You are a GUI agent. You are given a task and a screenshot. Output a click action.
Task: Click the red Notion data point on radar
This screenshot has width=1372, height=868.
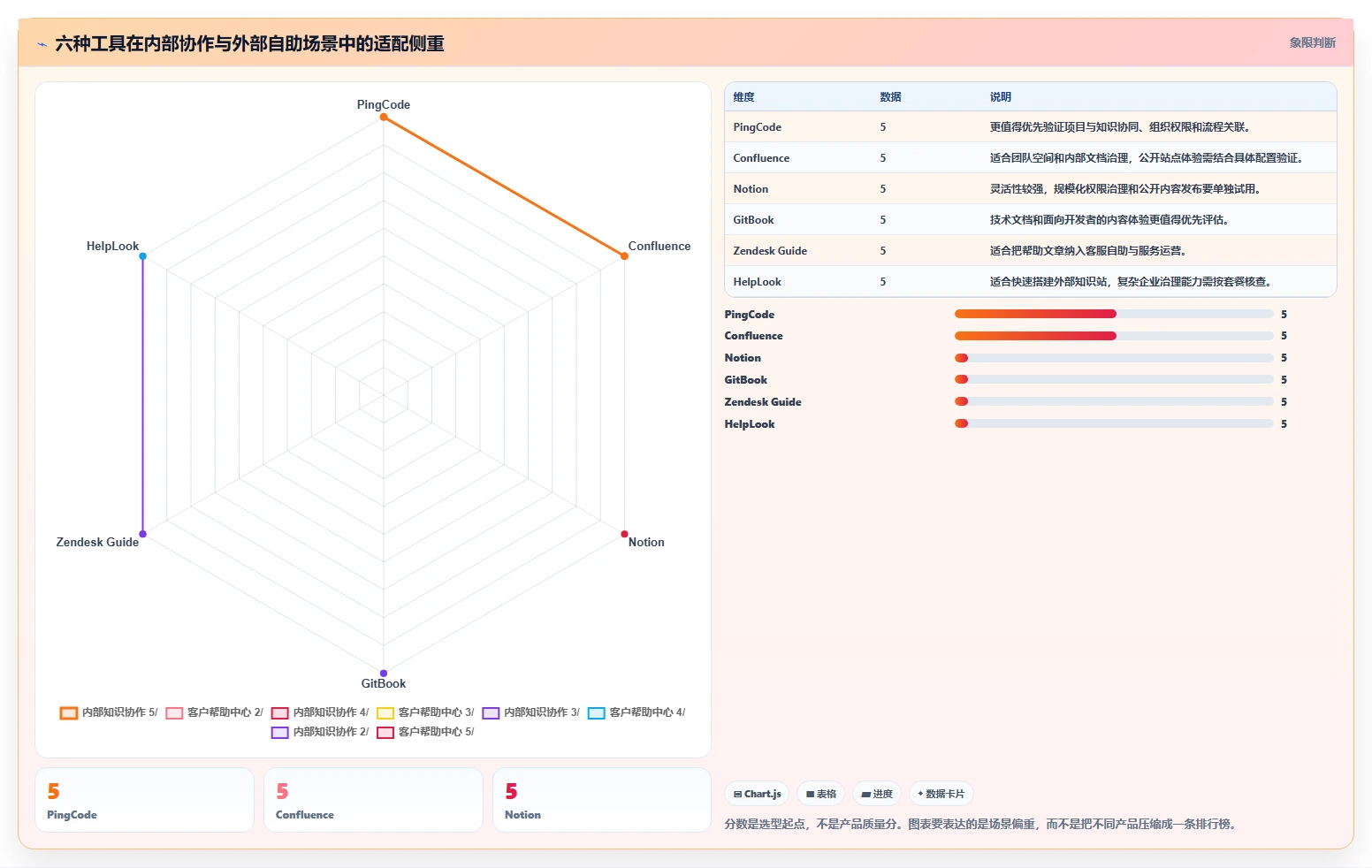coord(624,534)
